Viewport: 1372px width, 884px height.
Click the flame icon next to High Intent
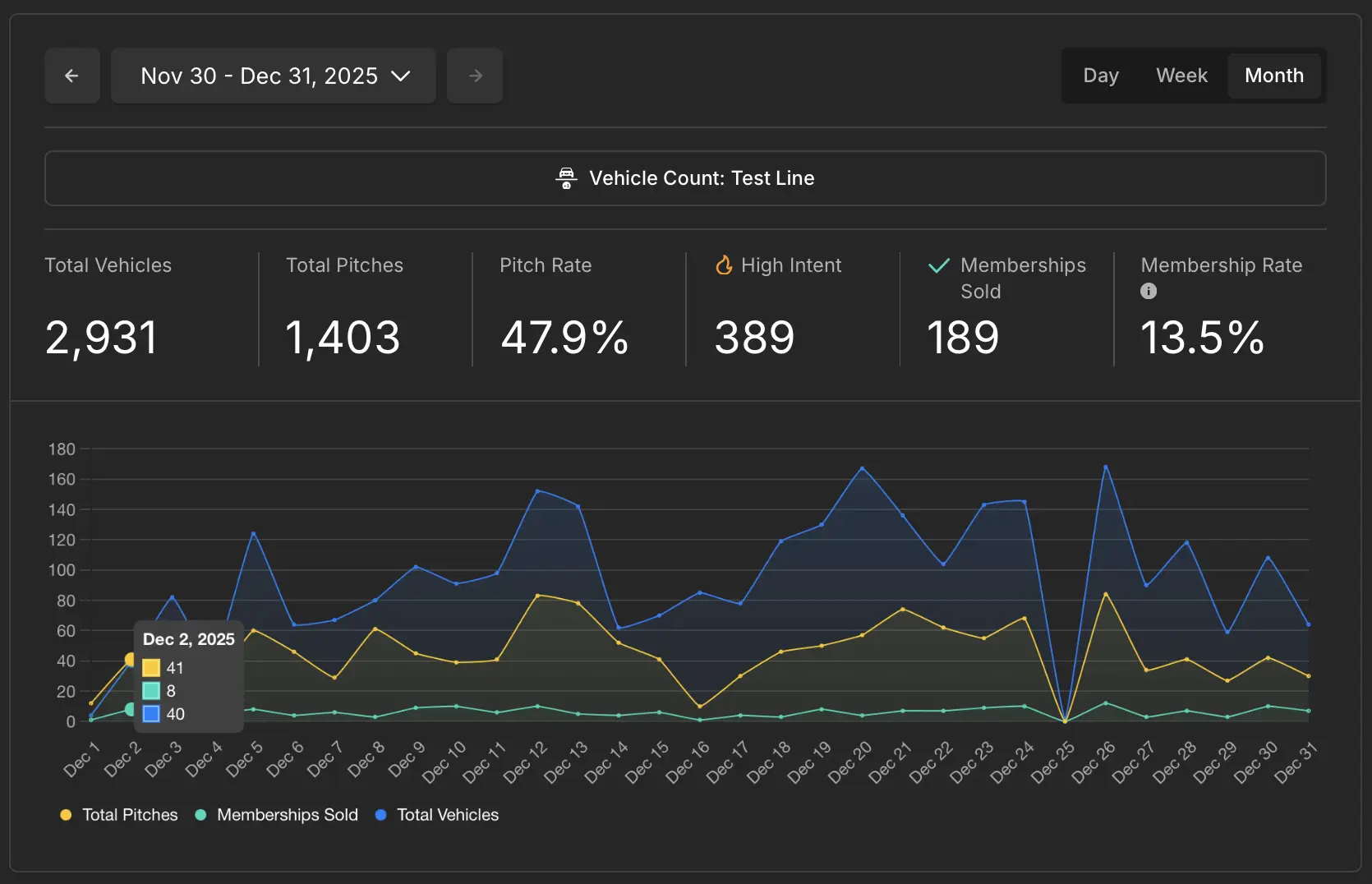pyautogui.click(x=724, y=265)
